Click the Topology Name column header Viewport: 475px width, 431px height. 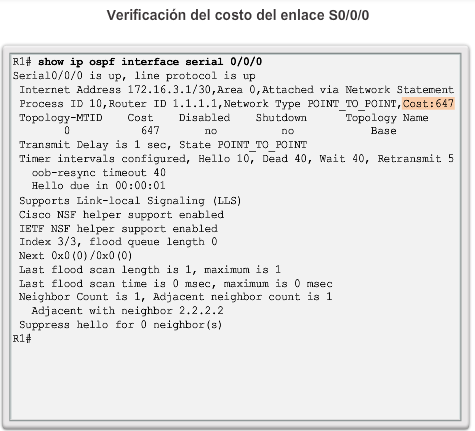387,118
